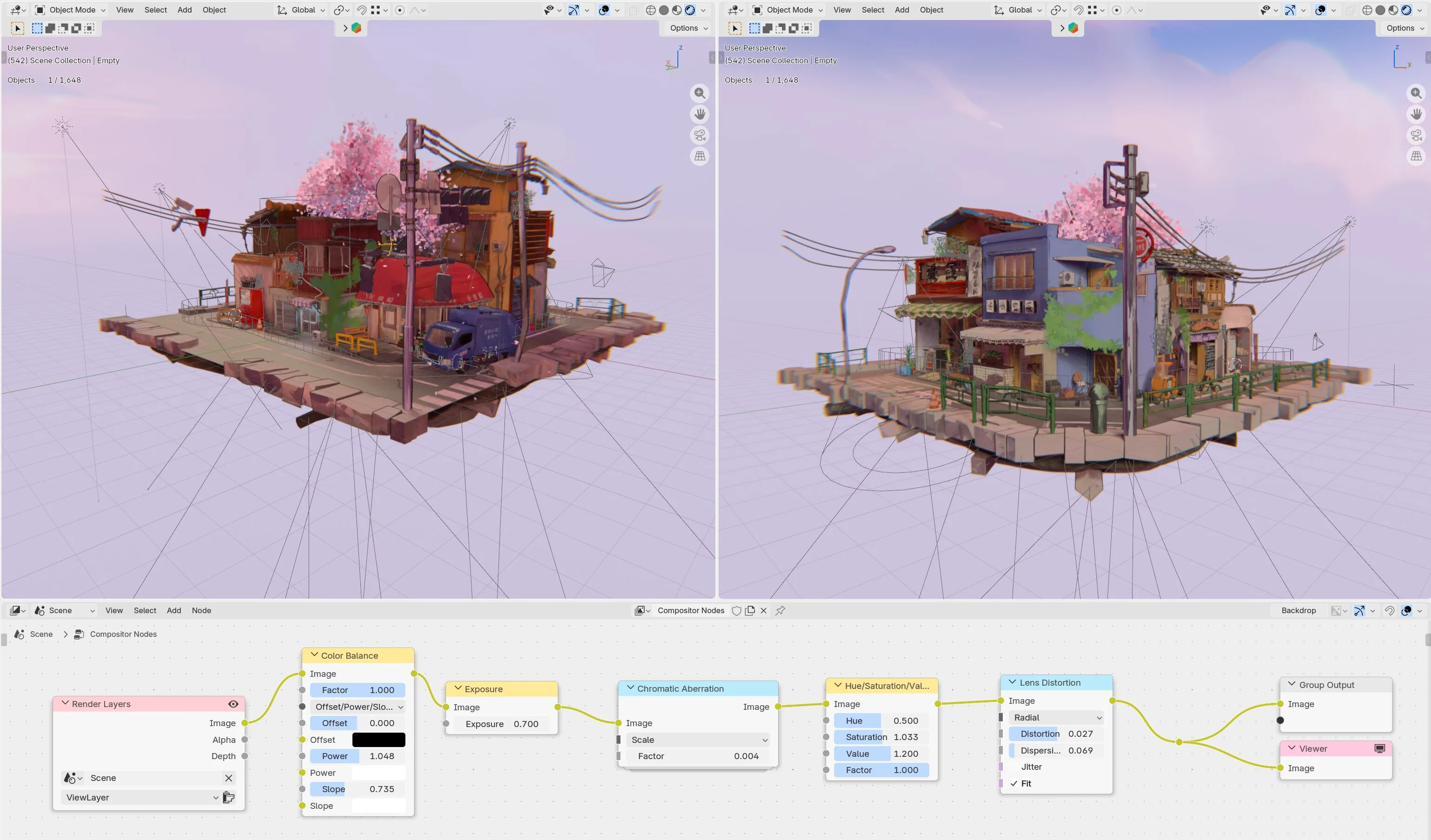Collapse the Exposure node
This screenshot has width=1431, height=840.
coord(457,688)
